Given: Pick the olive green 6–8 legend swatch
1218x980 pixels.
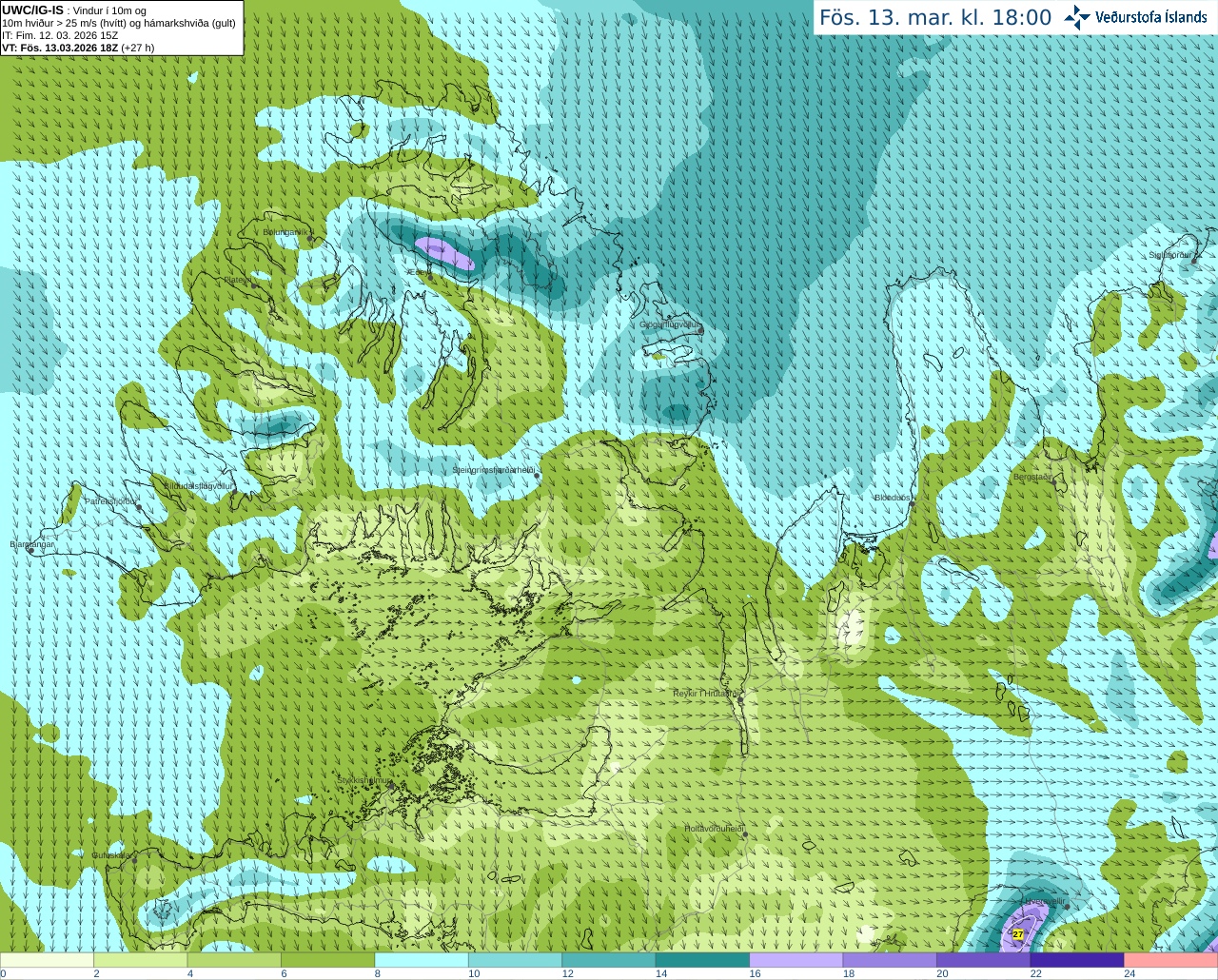Looking at the screenshot, I should pos(328,960).
